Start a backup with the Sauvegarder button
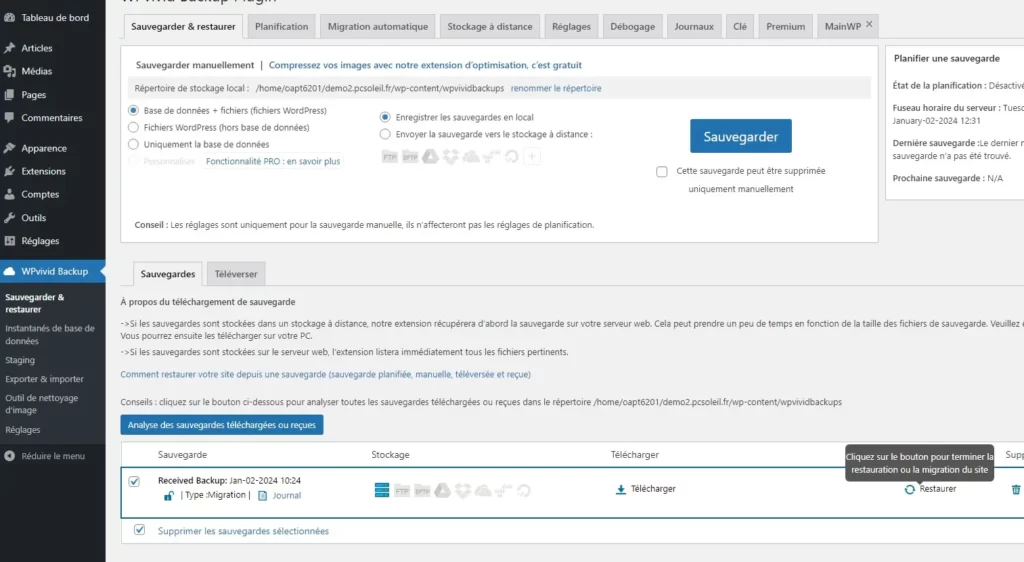1024x562 pixels. pyautogui.click(x=741, y=136)
